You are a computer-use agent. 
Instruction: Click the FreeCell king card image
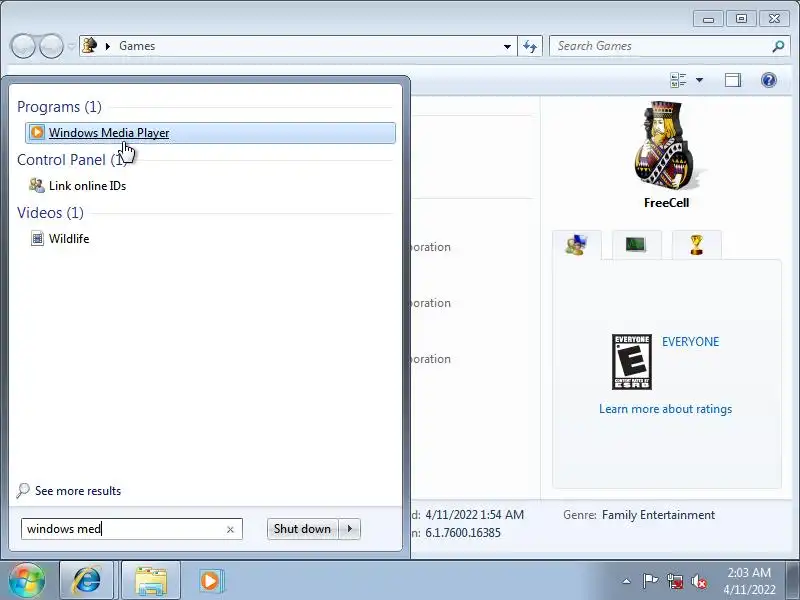coord(664,146)
